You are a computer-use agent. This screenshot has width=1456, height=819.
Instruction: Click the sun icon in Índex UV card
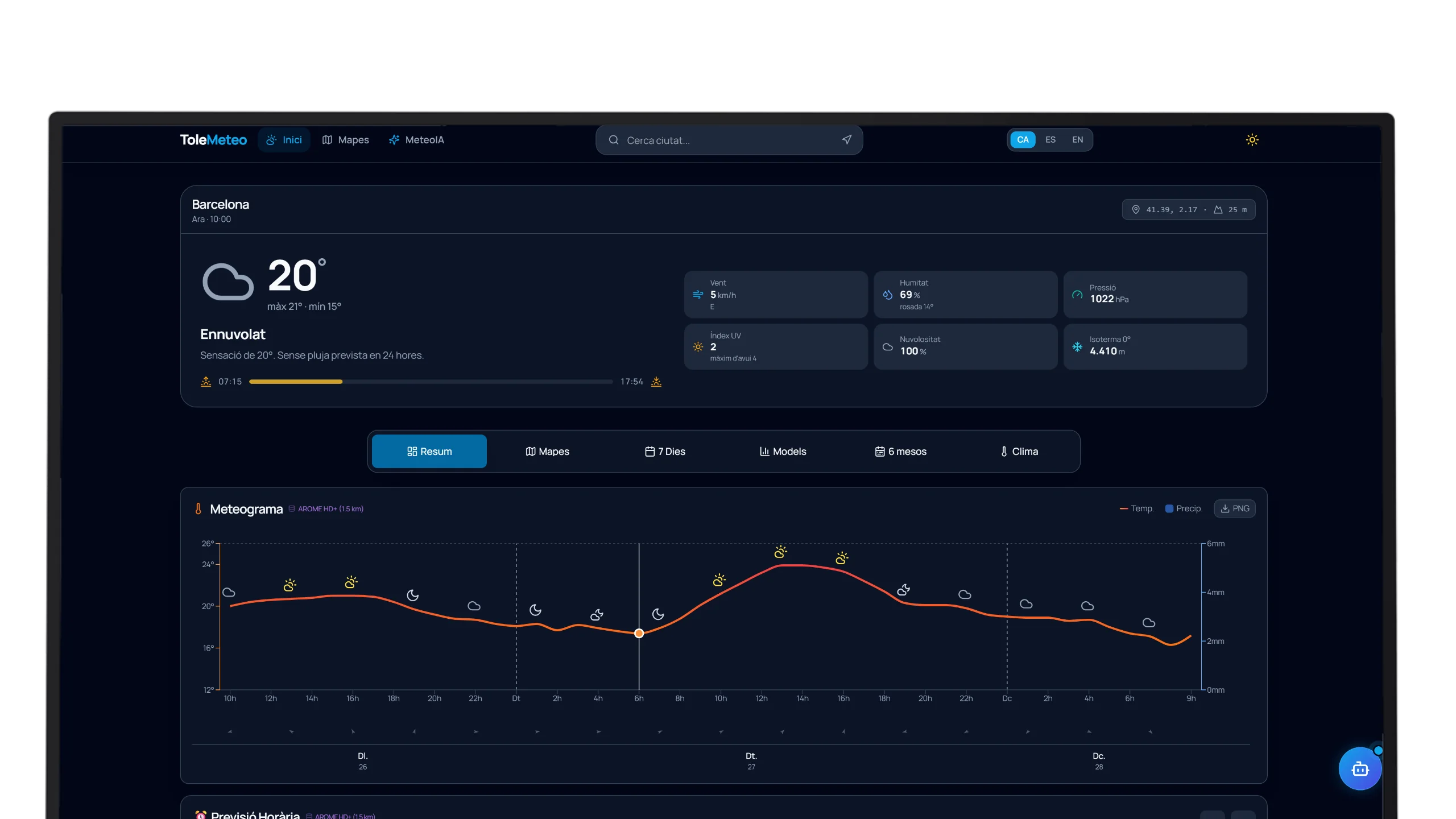(x=698, y=347)
